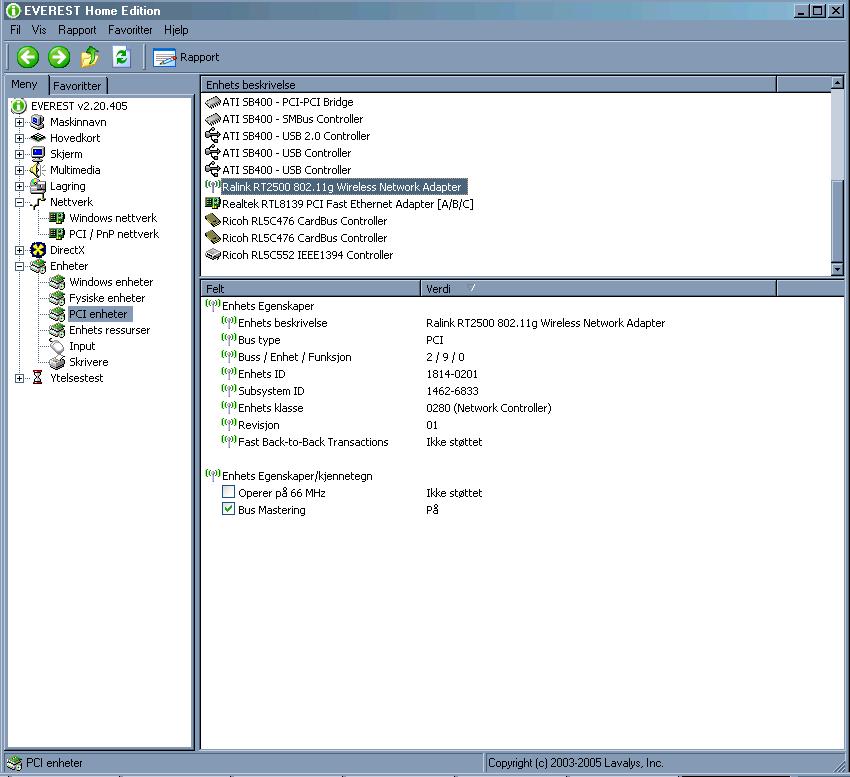Click the Ralink RT2500 wireless antenna icon

(x=212, y=186)
